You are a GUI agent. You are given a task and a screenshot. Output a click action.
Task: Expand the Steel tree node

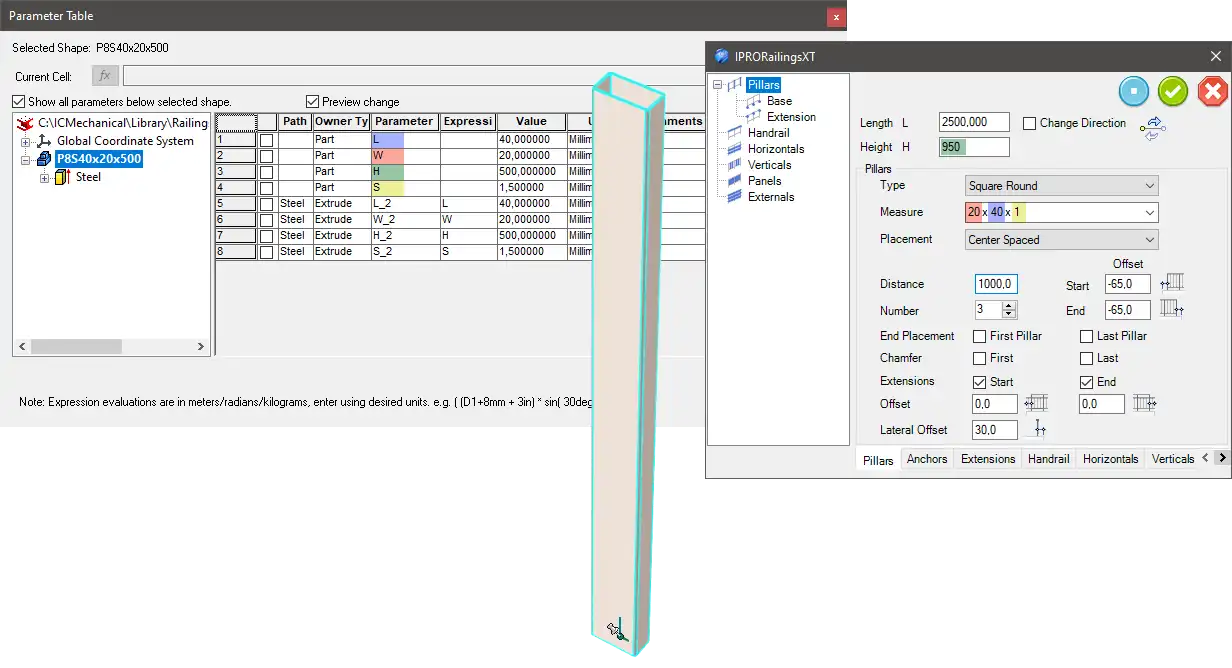point(44,177)
